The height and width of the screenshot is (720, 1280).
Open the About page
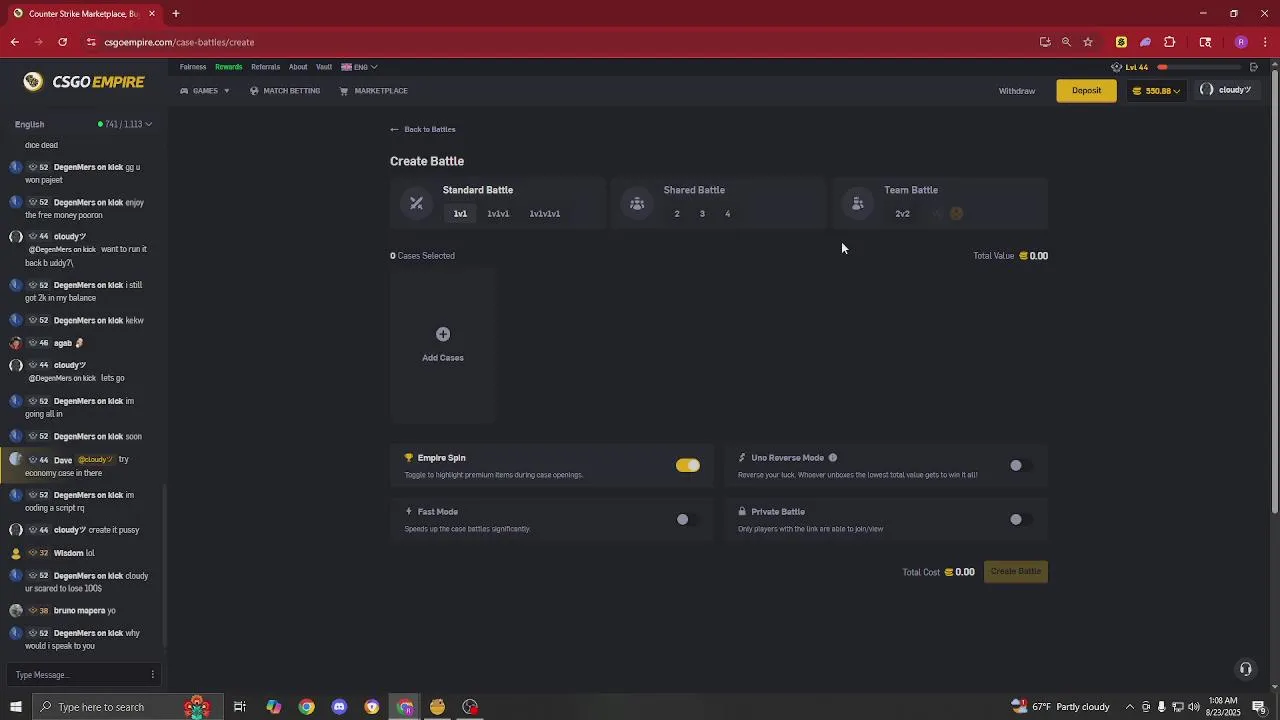[x=298, y=67]
